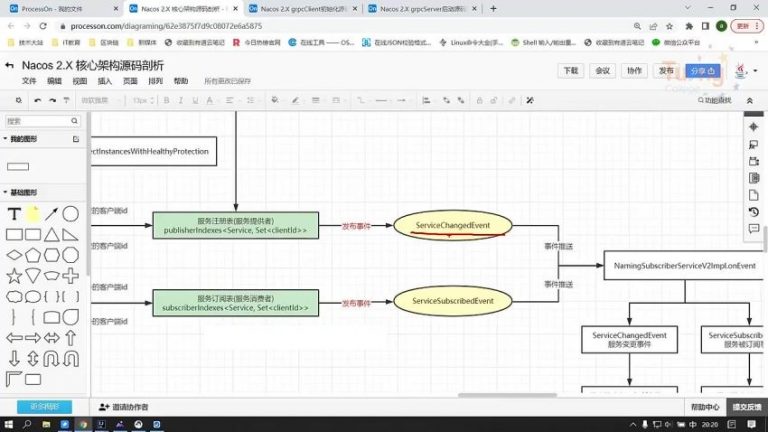Click the 下载 download button
The image size is (768, 432).
pos(570,71)
